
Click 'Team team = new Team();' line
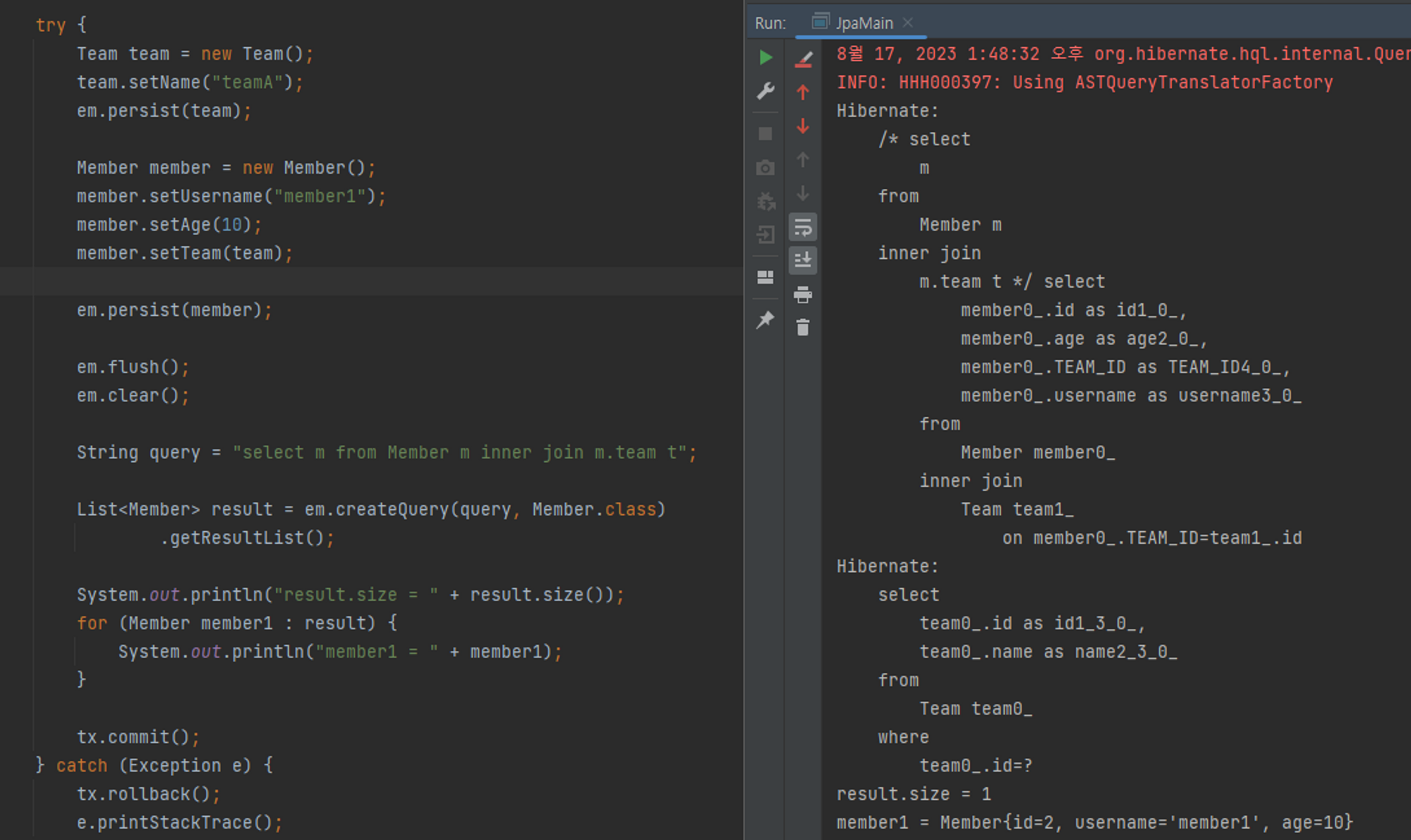(x=195, y=54)
